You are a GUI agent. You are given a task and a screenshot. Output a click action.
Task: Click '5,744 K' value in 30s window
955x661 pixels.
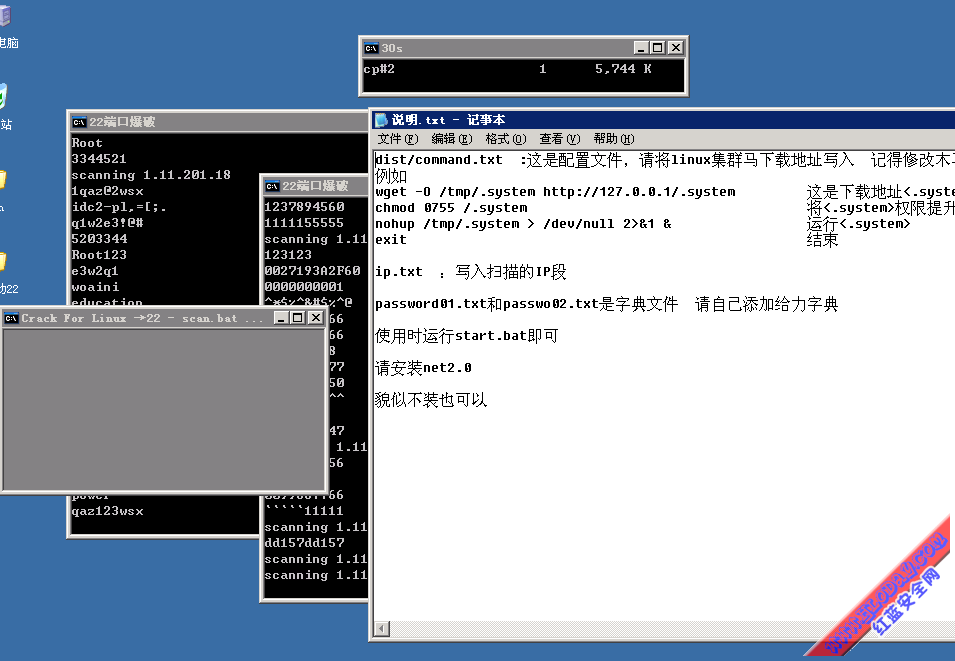(623, 69)
